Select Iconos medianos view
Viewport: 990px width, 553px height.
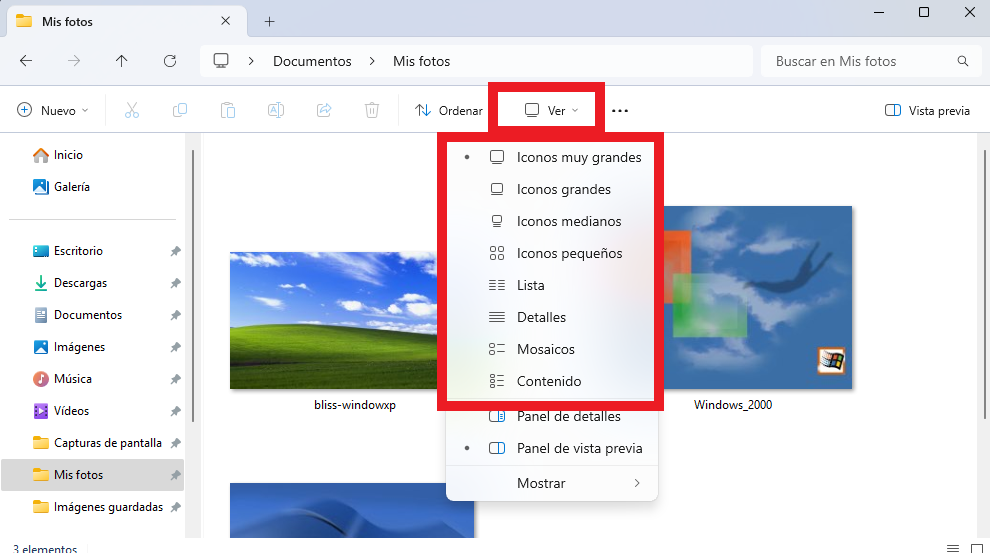point(551,222)
